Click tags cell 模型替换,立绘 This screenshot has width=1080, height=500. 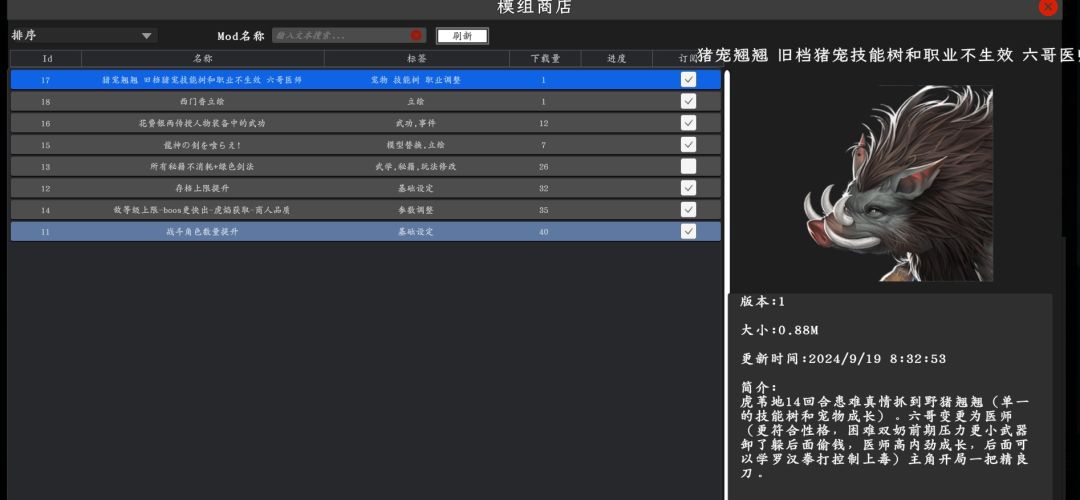[x=415, y=145]
